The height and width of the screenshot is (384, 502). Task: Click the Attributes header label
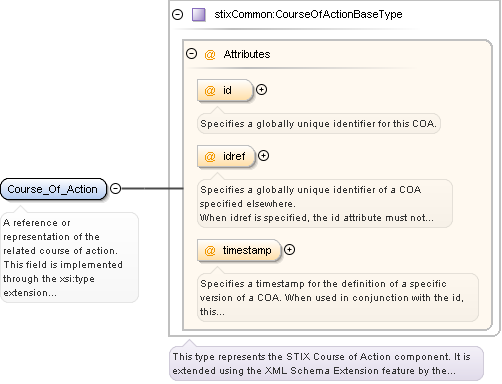[x=247, y=54]
